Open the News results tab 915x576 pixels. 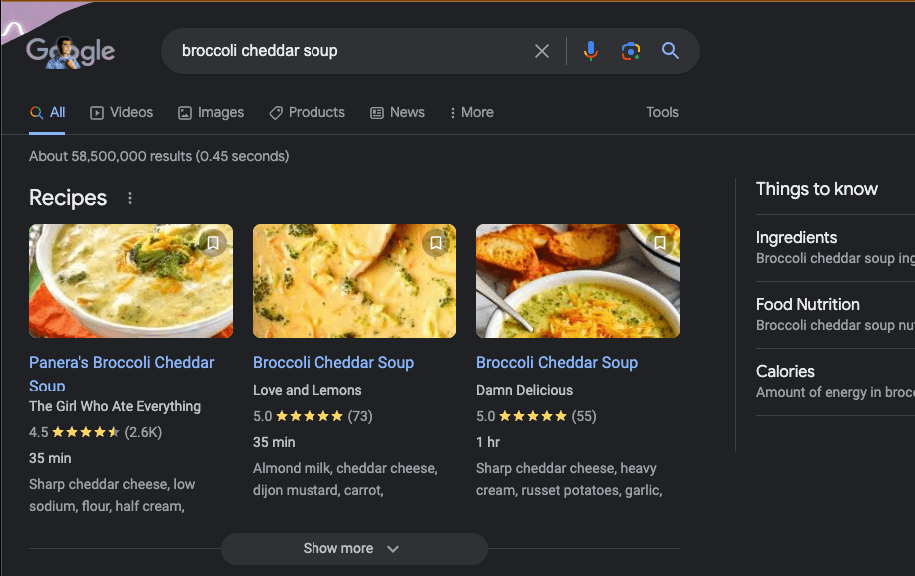pos(397,113)
